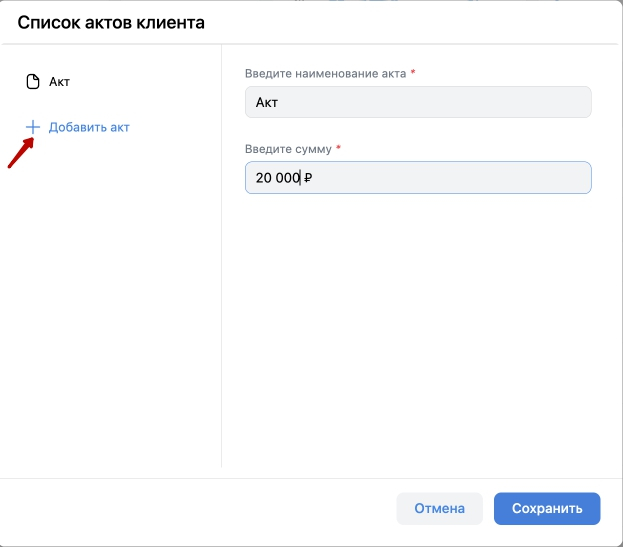Click the 20 000 value text

[x=277, y=178]
